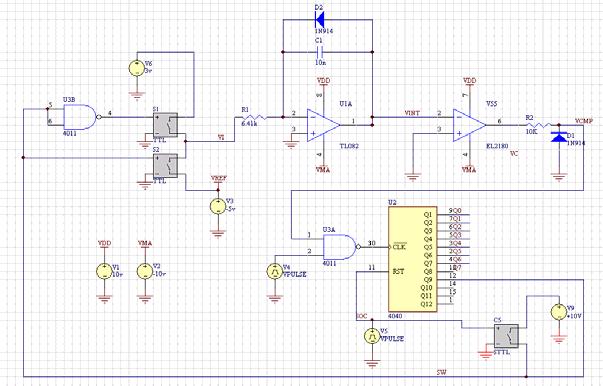Select the U3A NAND gate symbol
The width and height of the screenshot is (603, 386).
[x=342, y=247]
